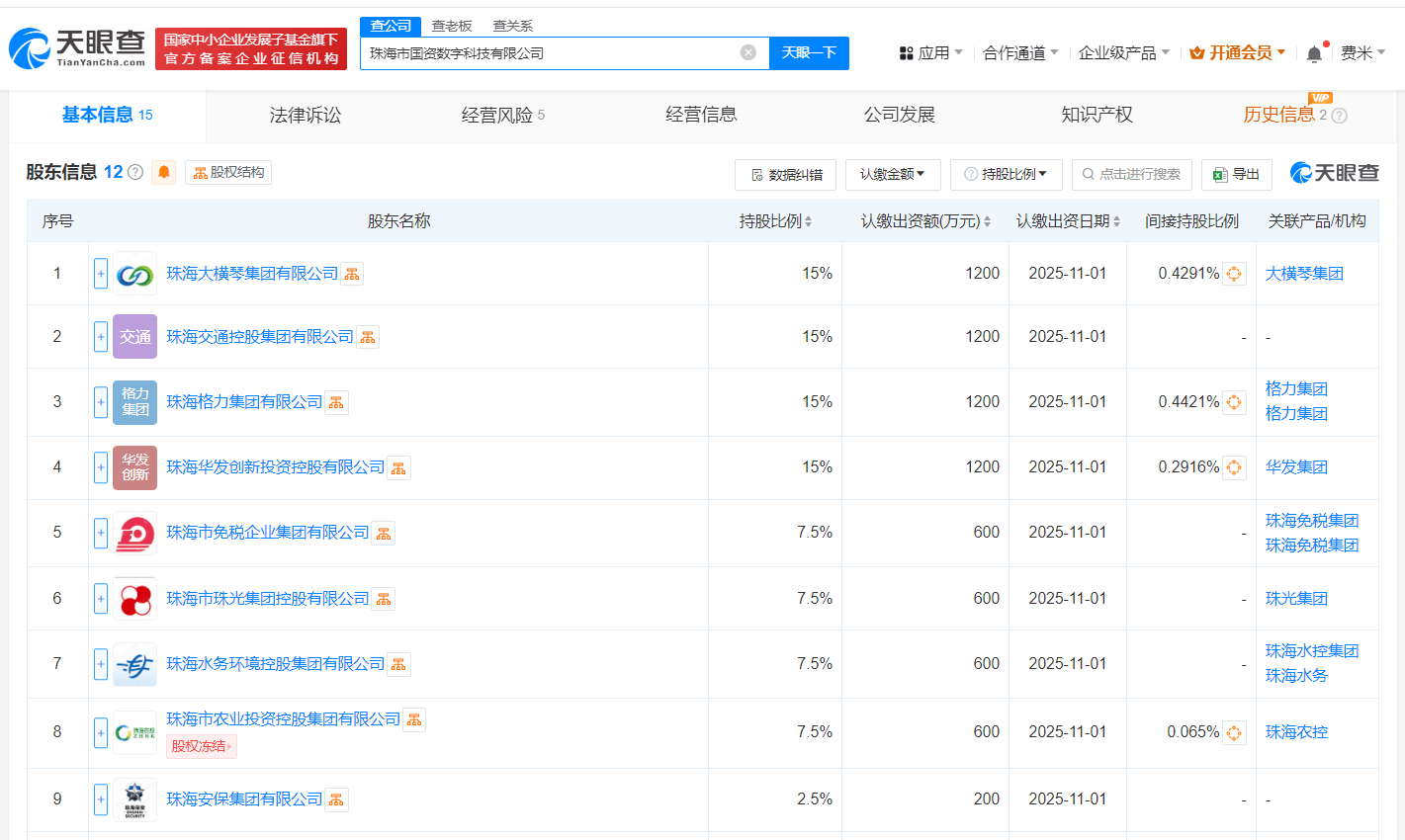This screenshot has width=1405, height=840.
Task: Click the orange alert bell beside 股东信息
Action: tap(164, 172)
